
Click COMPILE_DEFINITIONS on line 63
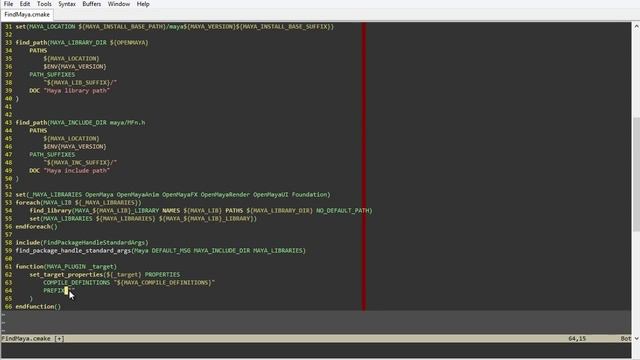(x=77, y=282)
